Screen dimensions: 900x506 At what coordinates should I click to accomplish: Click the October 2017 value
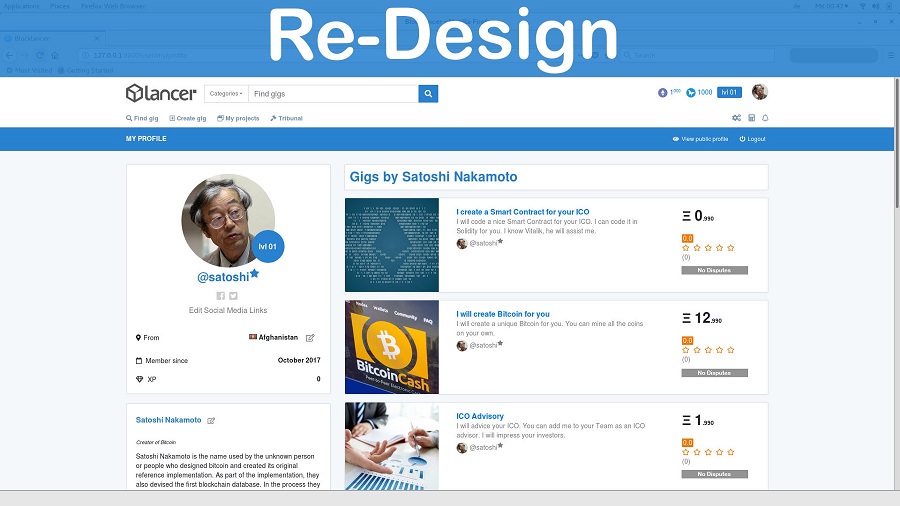coord(299,360)
